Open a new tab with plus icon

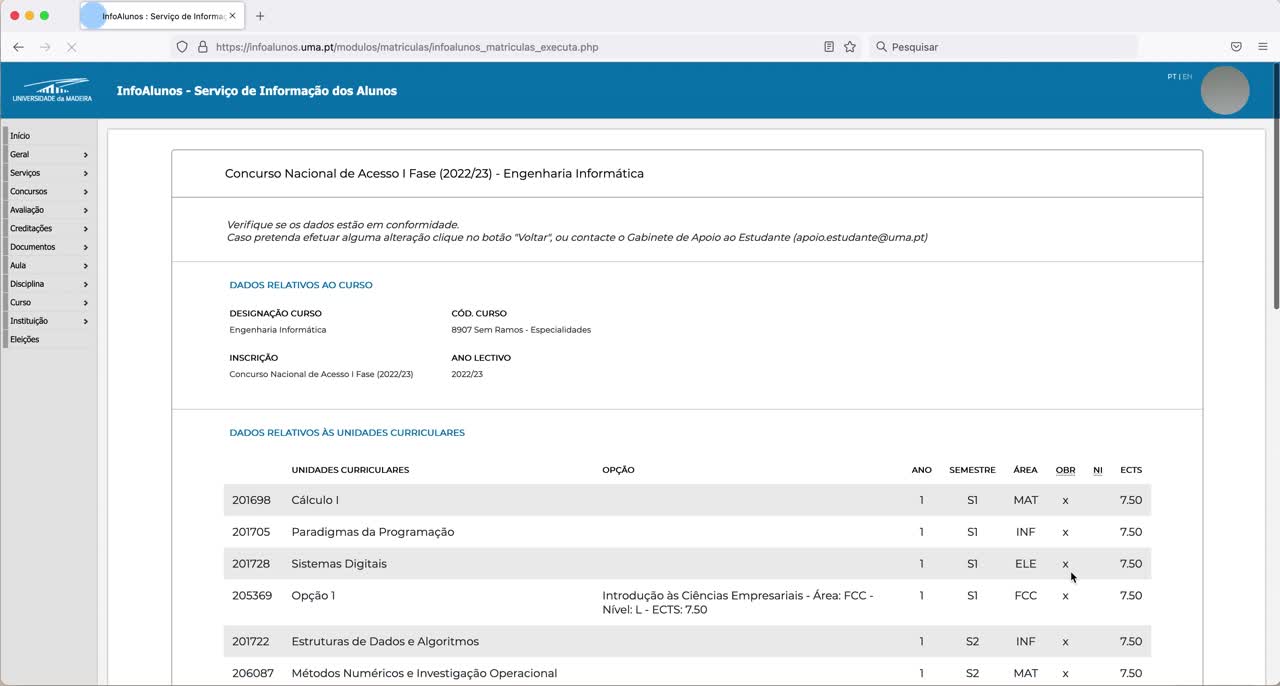(260, 16)
